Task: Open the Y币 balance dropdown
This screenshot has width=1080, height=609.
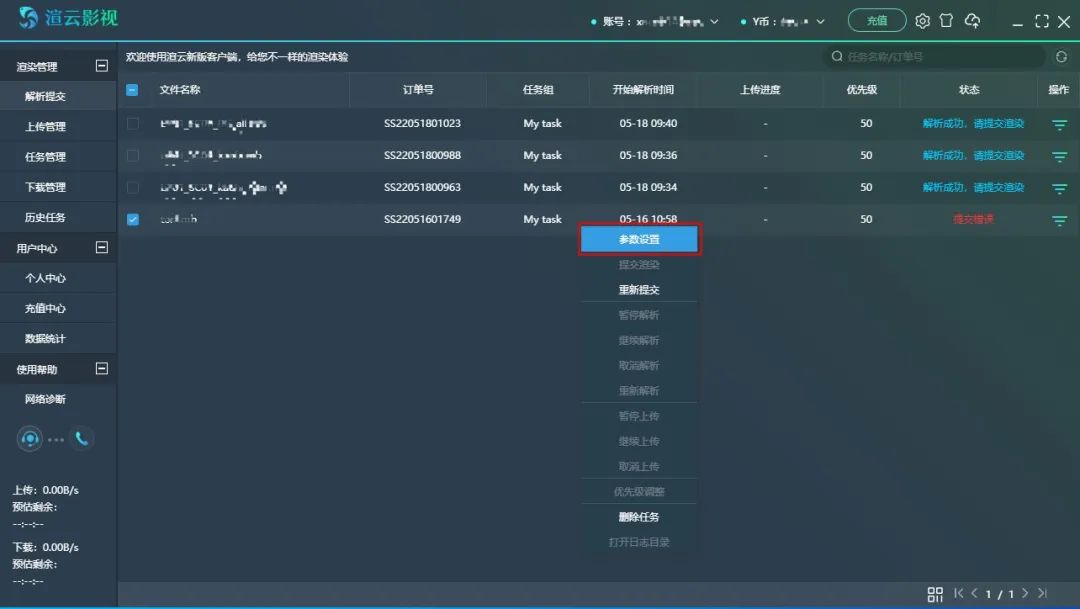Action: click(x=820, y=22)
